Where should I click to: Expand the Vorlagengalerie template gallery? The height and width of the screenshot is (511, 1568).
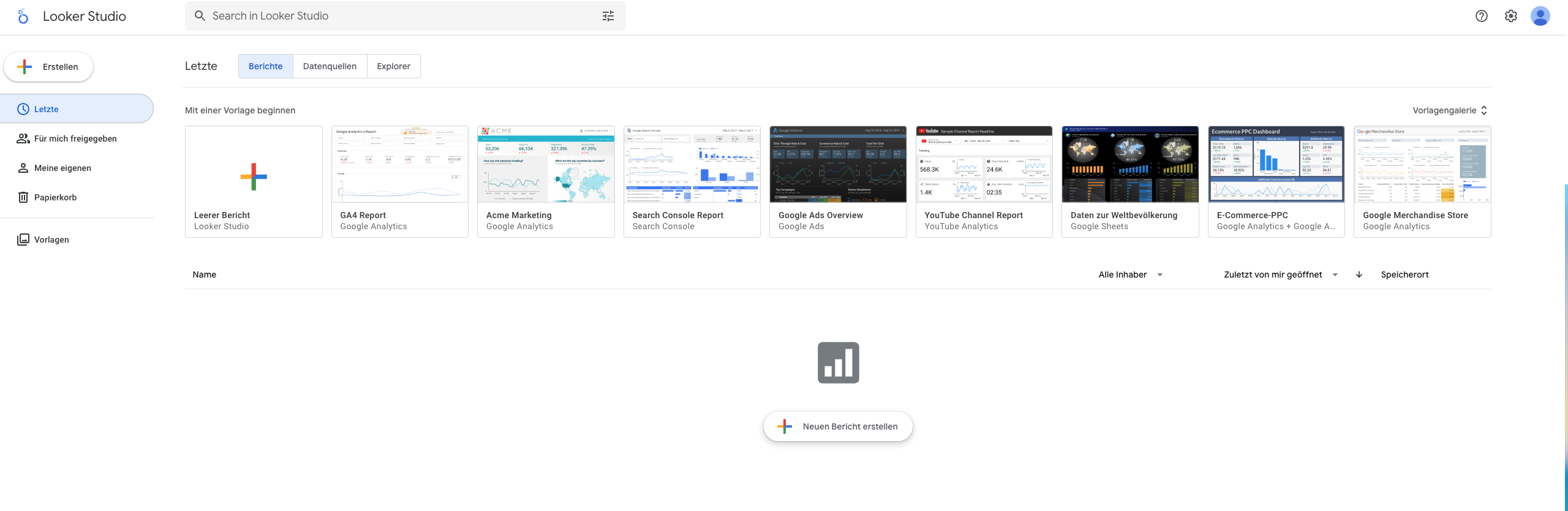pos(1450,110)
